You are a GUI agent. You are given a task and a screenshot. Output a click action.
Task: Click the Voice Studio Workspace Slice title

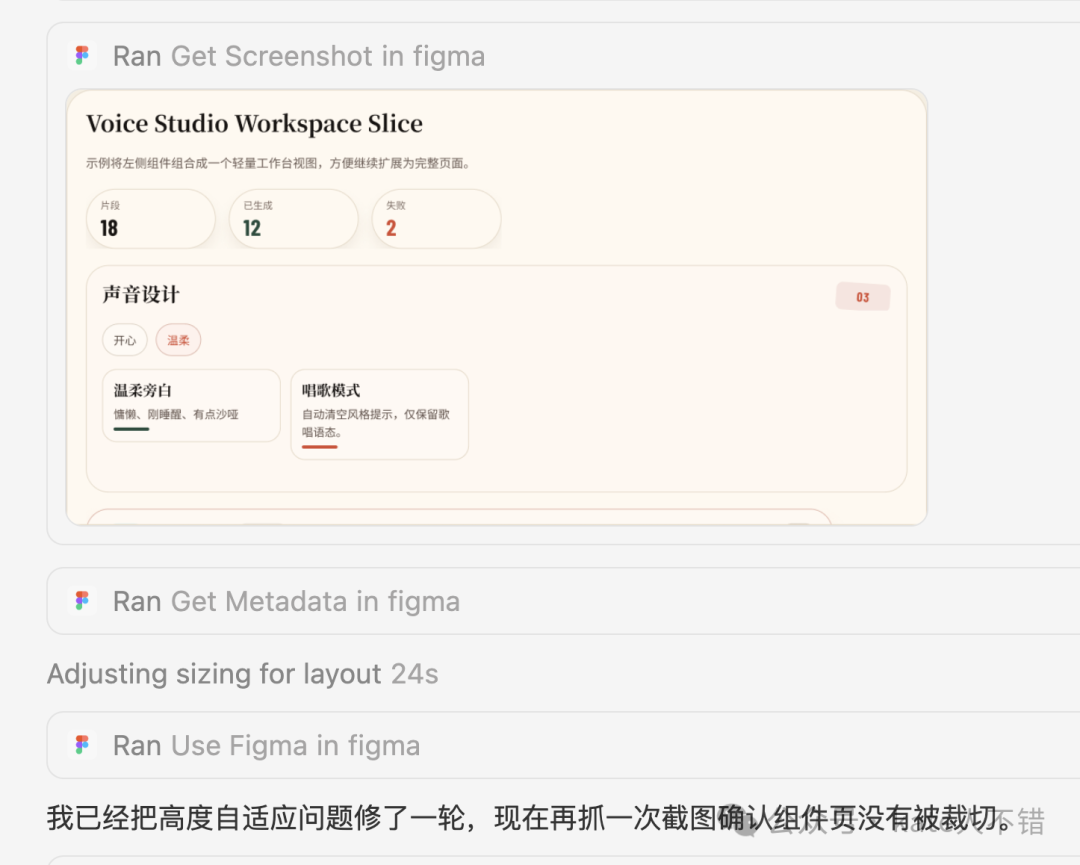(x=254, y=124)
